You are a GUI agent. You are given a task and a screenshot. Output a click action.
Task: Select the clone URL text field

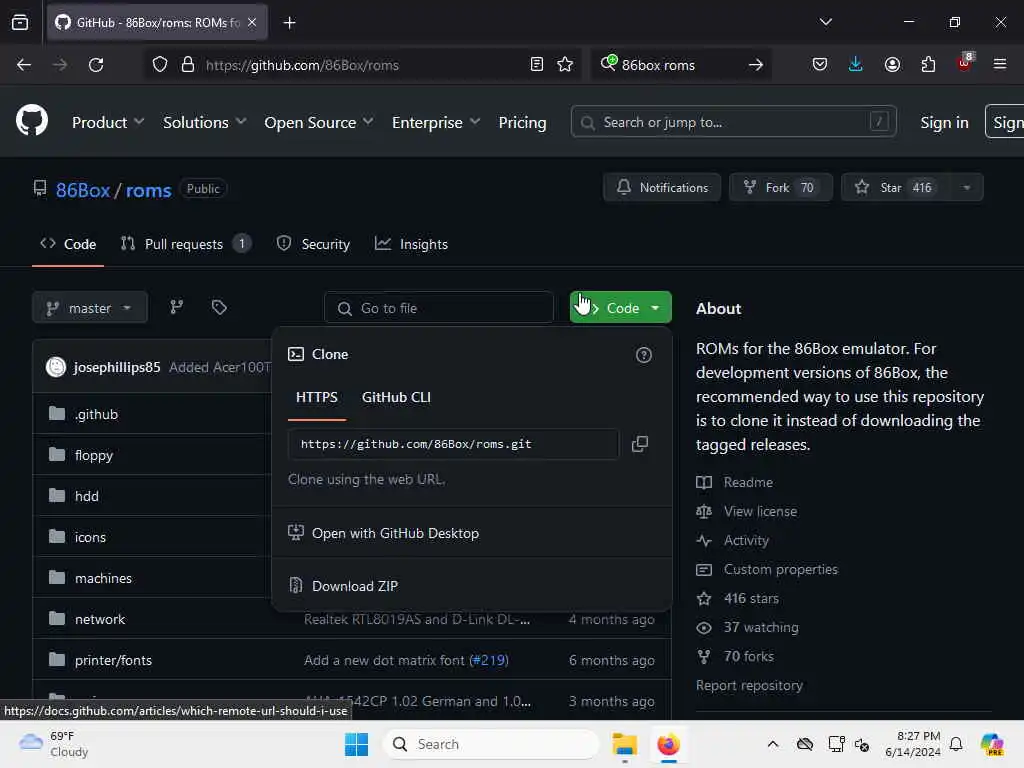pos(453,444)
